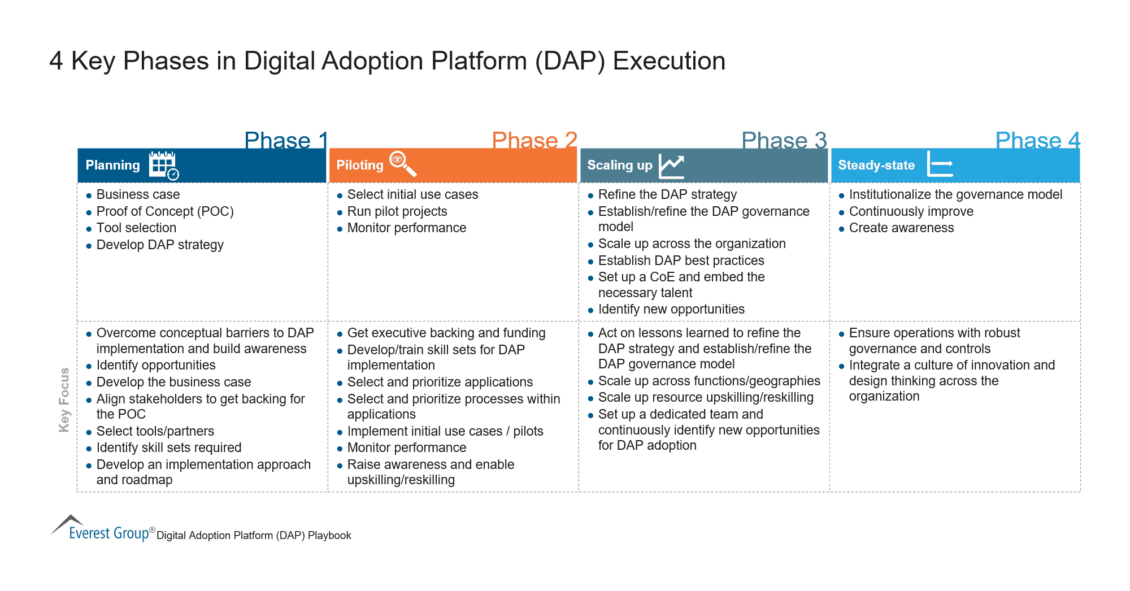Select 'Implement initial use cases / pilots'
1130x591 pixels.
(x=445, y=431)
